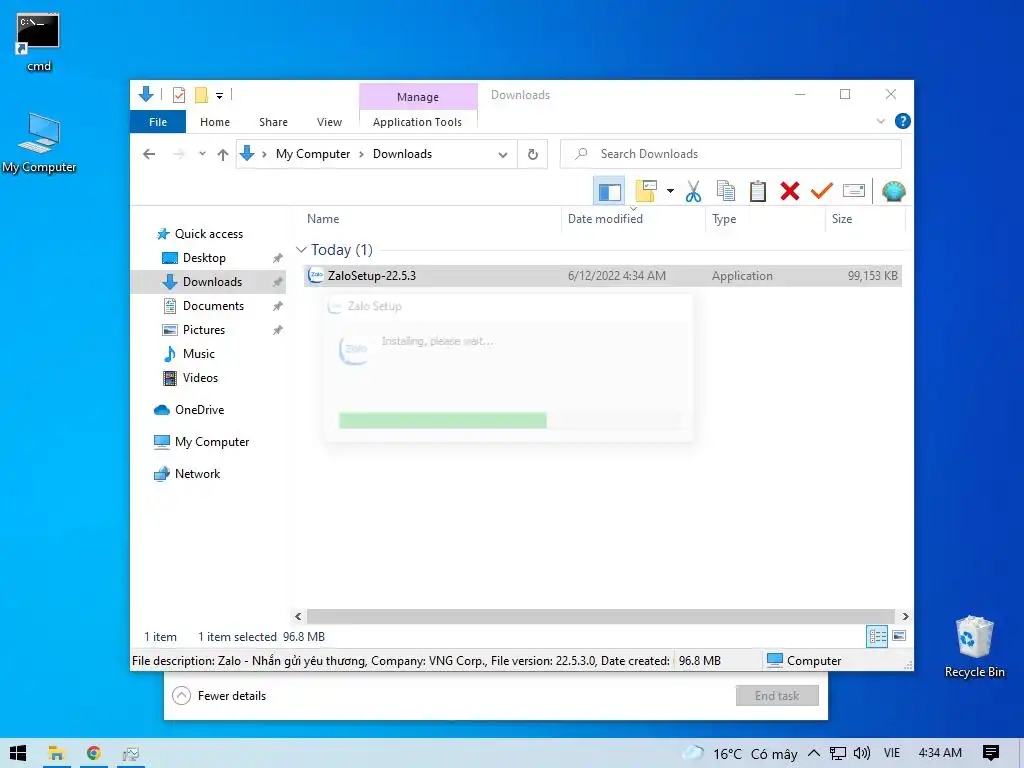Open the Recycle Bin on the desktop
Screen dimensions: 1024x768
pos(974,647)
